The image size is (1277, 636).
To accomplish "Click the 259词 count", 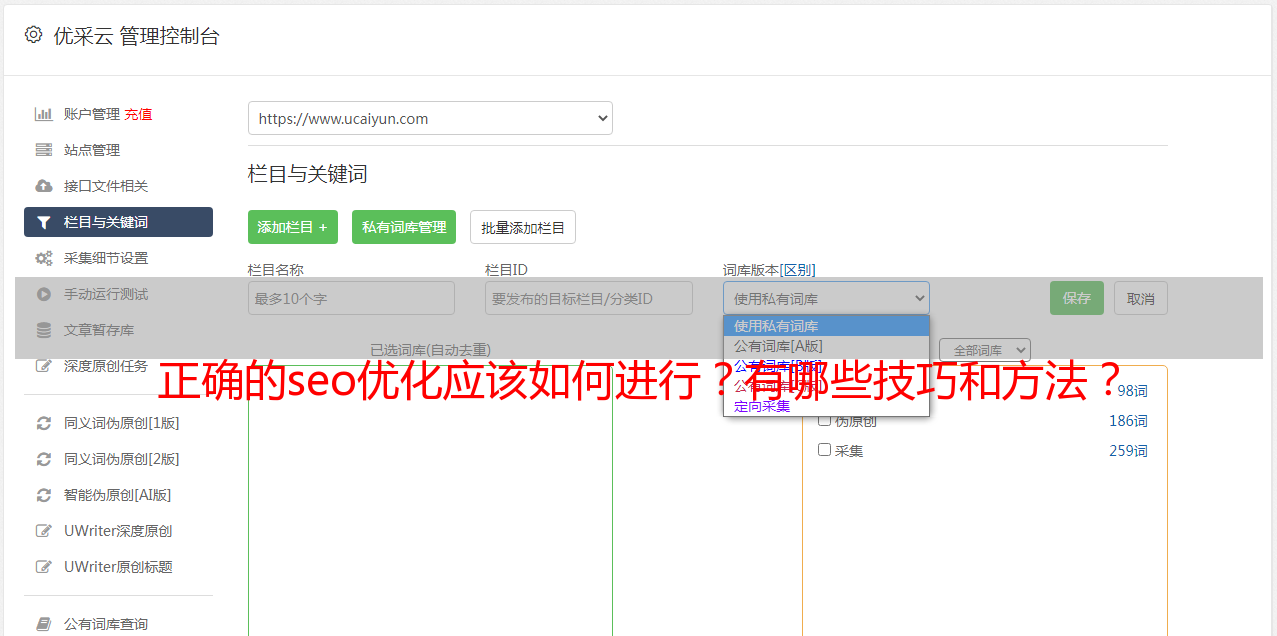I will (x=1128, y=451).
